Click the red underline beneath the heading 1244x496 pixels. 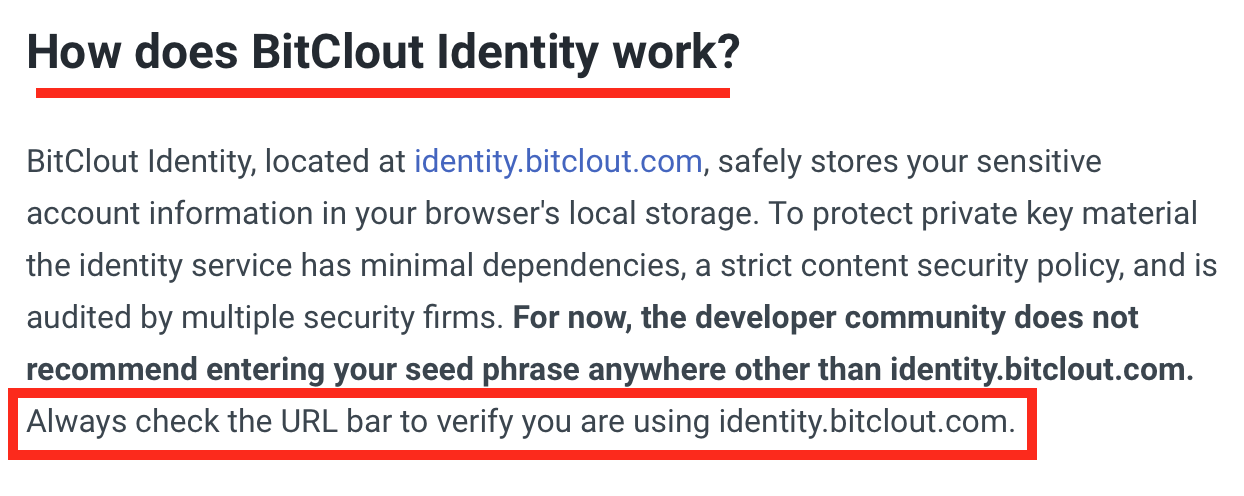point(383,92)
